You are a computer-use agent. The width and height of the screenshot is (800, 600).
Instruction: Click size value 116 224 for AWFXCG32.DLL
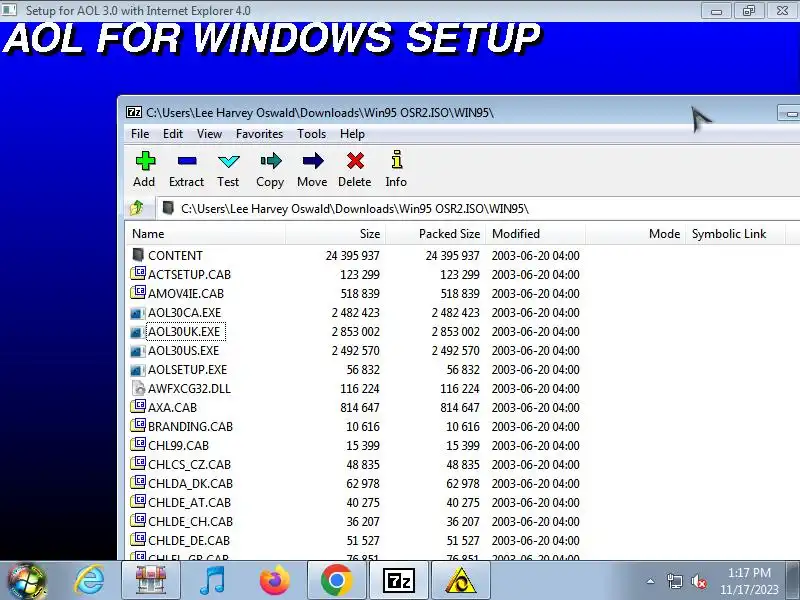click(360, 388)
